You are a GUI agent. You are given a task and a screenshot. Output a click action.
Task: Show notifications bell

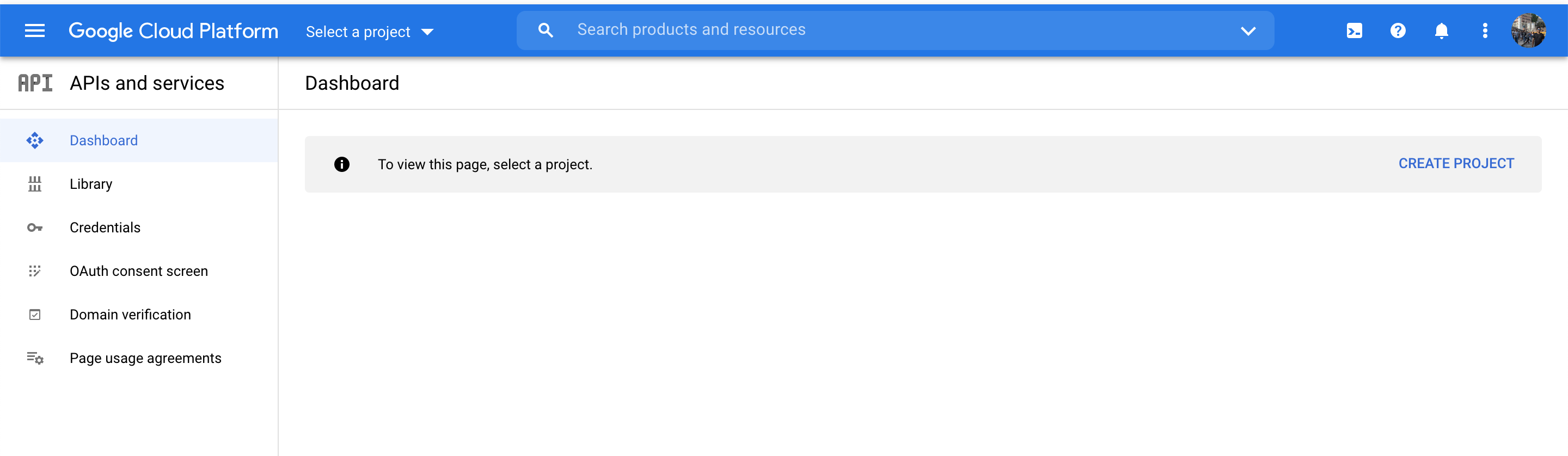pyautogui.click(x=1441, y=31)
